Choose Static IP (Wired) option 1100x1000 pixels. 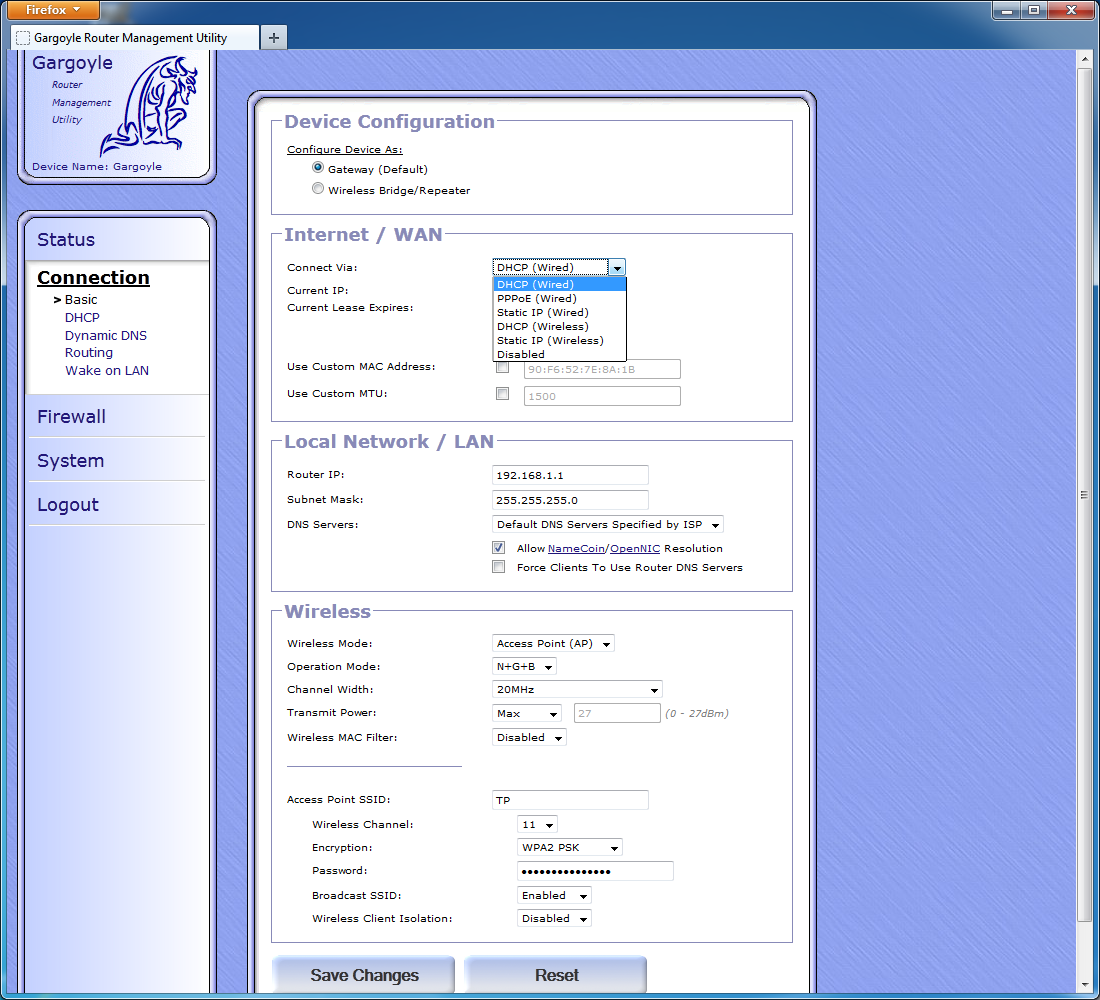(x=559, y=312)
